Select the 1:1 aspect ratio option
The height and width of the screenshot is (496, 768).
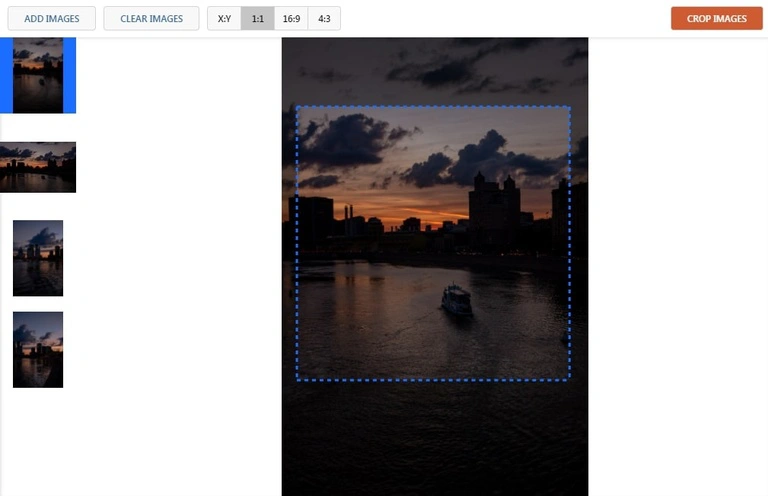[258, 19]
